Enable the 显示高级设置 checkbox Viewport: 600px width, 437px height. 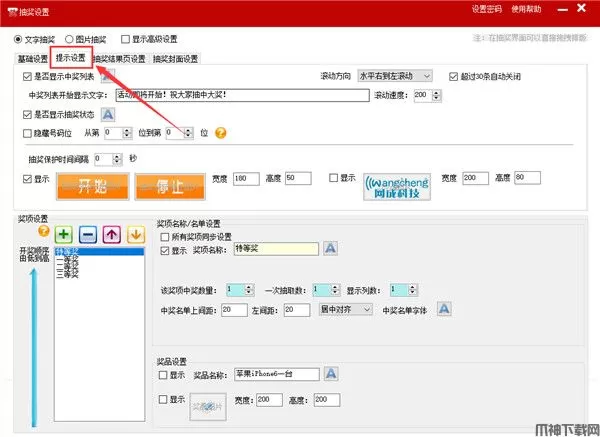(125, 40)
